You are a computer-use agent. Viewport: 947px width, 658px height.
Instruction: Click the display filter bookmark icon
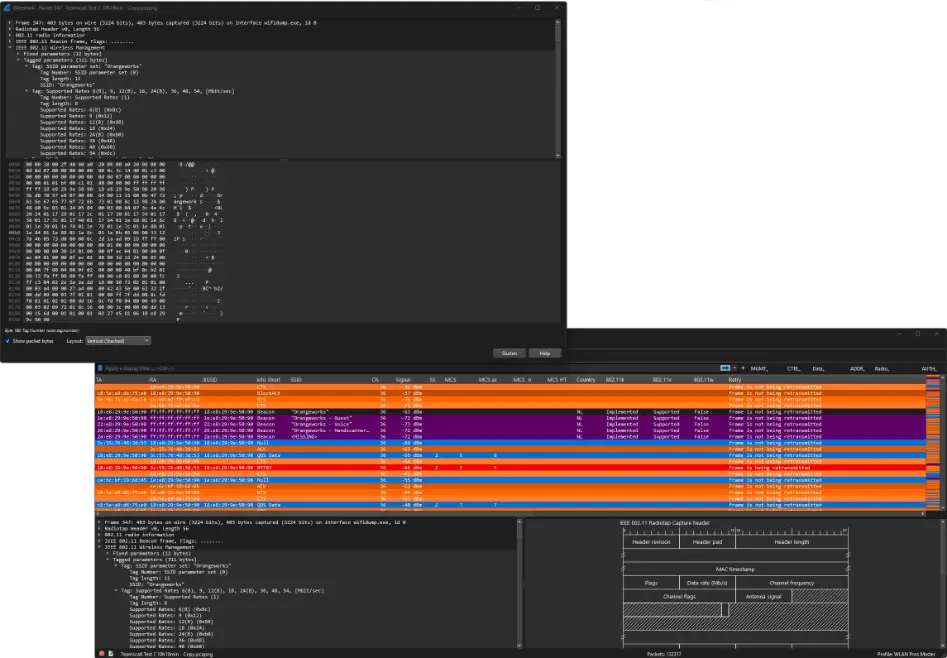pos(100,368)
